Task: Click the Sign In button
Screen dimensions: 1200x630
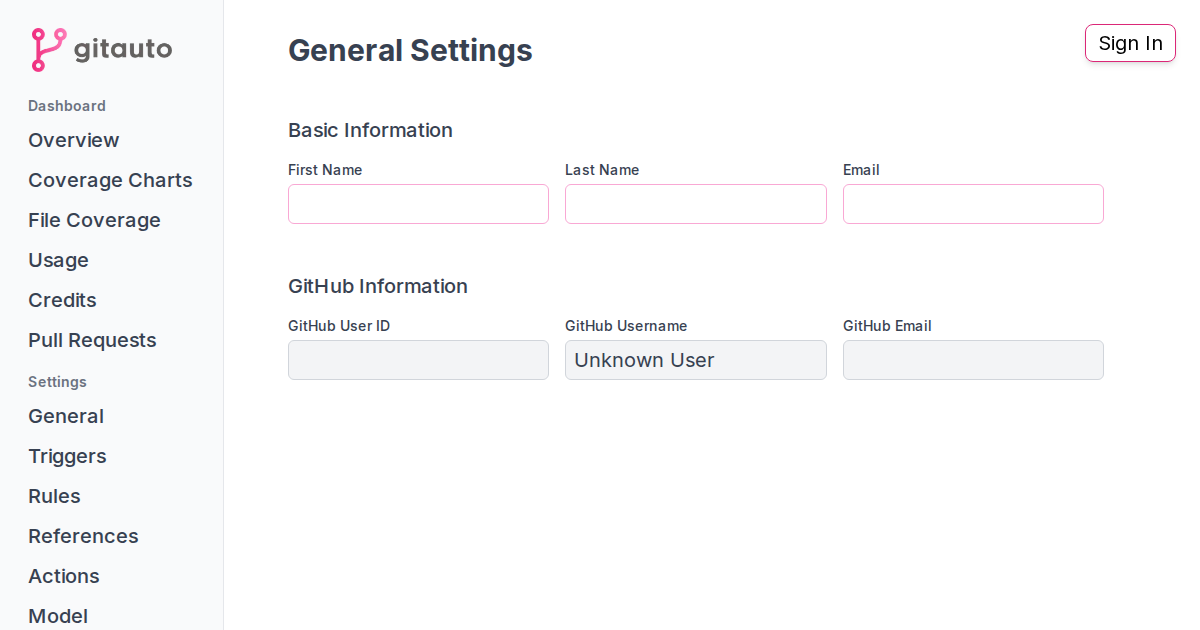Action: [x=1130, y=43]
